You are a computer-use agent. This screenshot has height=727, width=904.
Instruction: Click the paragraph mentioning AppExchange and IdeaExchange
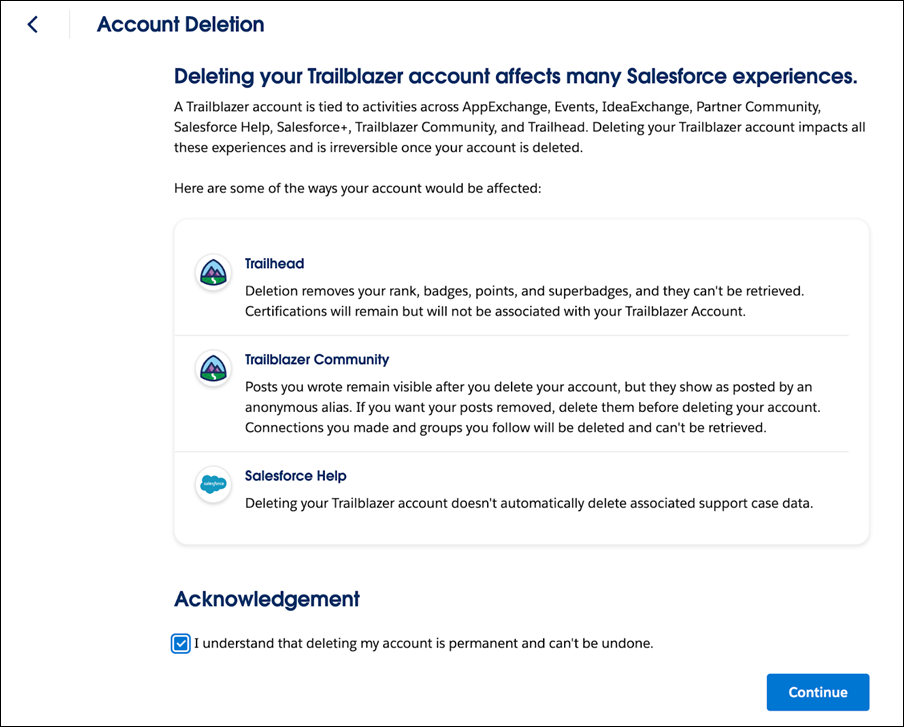pos(519,127)
